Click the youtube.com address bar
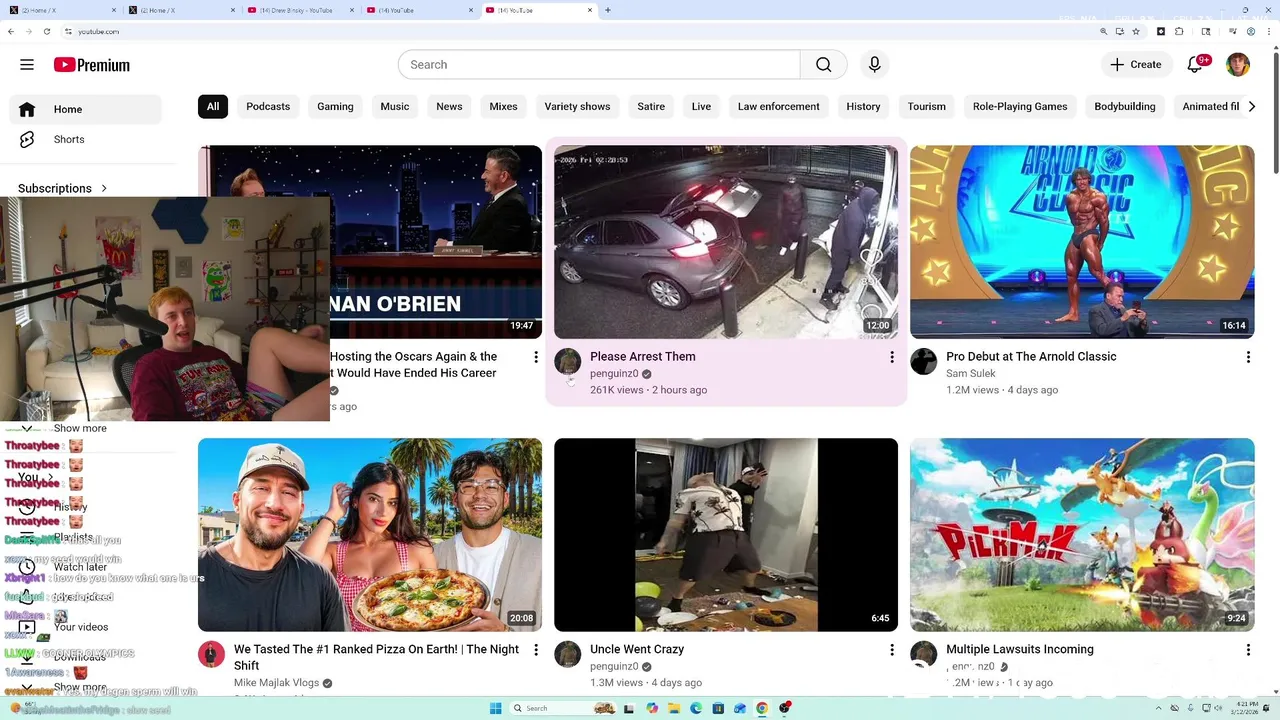This screenshot has width=1280, height=720. click(580, 31)
